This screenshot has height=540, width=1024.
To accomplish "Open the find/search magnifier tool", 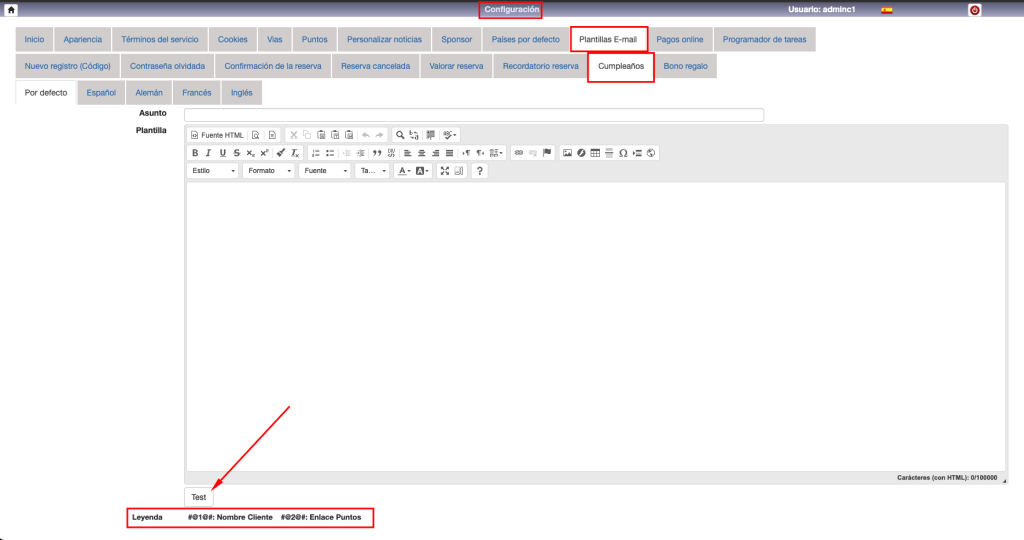I will tap(400, 135).
